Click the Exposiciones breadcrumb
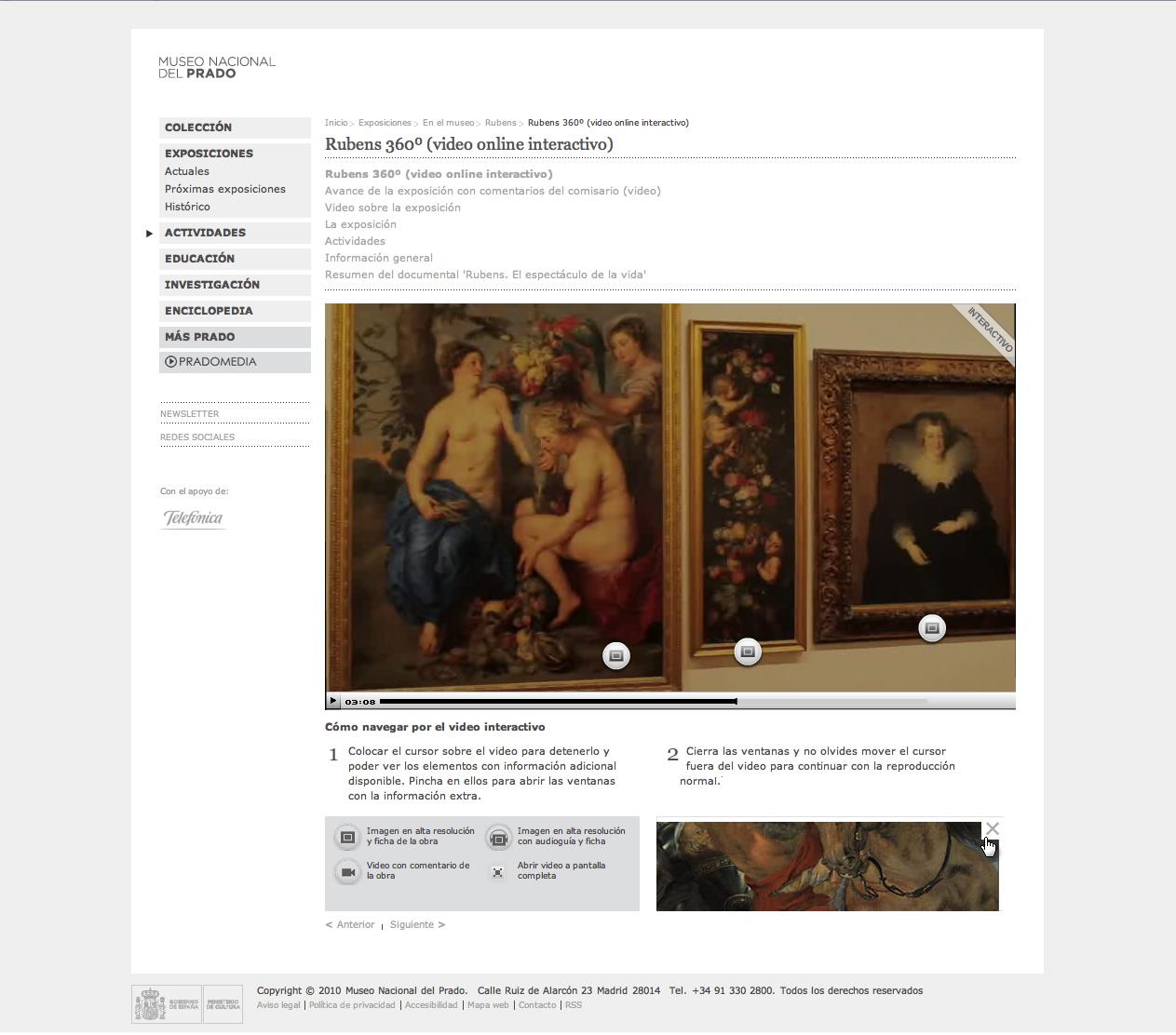 (385, 123)
